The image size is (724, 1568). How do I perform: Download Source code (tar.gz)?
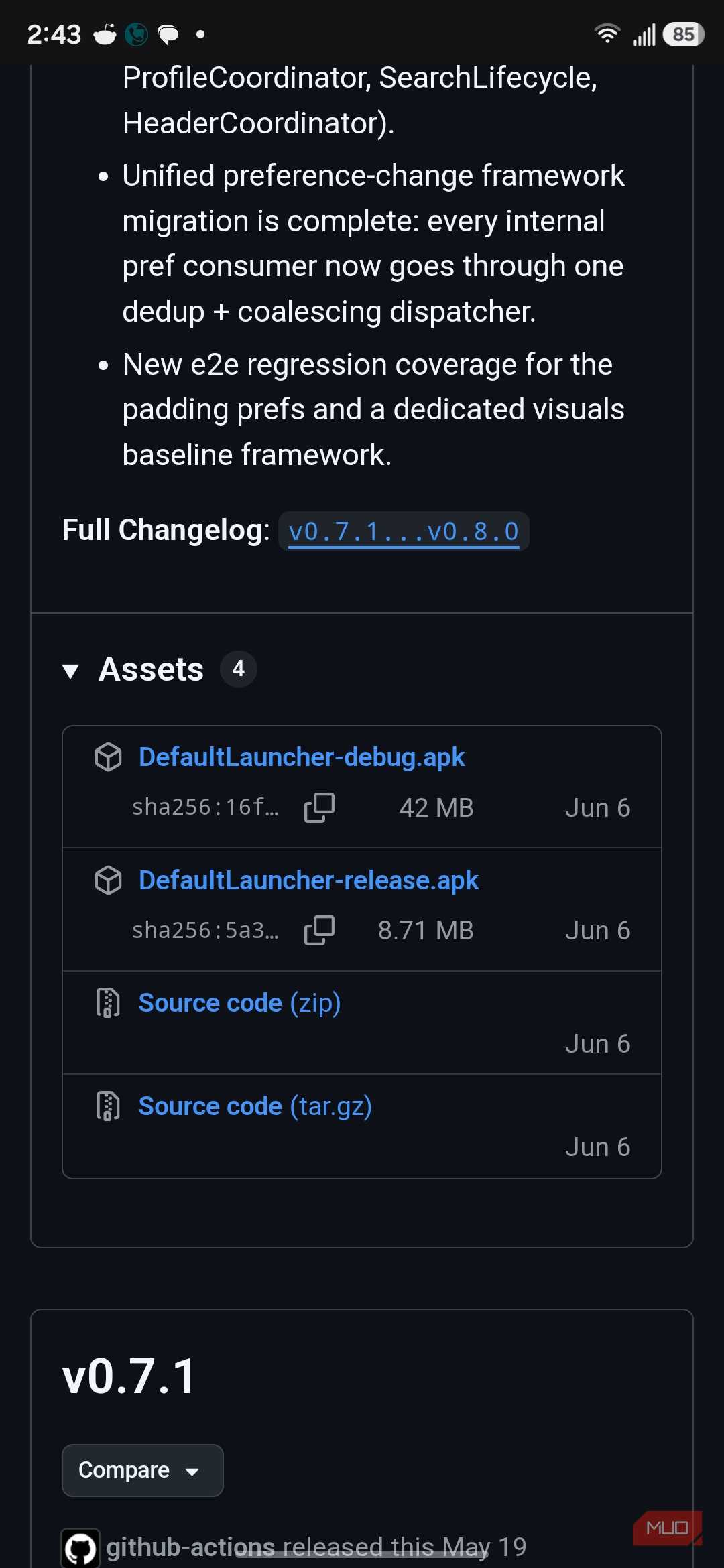tap(255, 1106)
